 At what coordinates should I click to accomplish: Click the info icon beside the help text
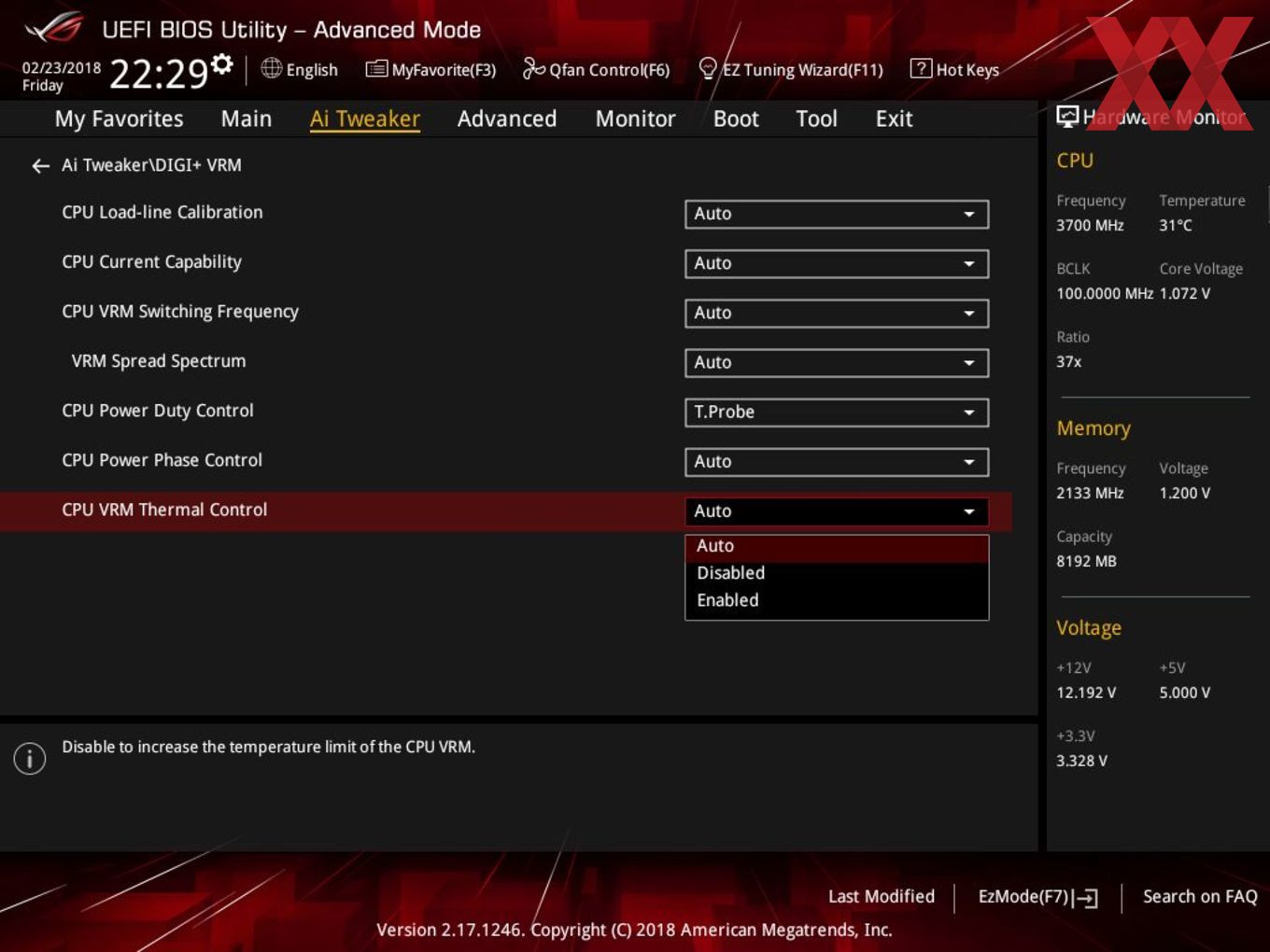(x=30, y=759)
